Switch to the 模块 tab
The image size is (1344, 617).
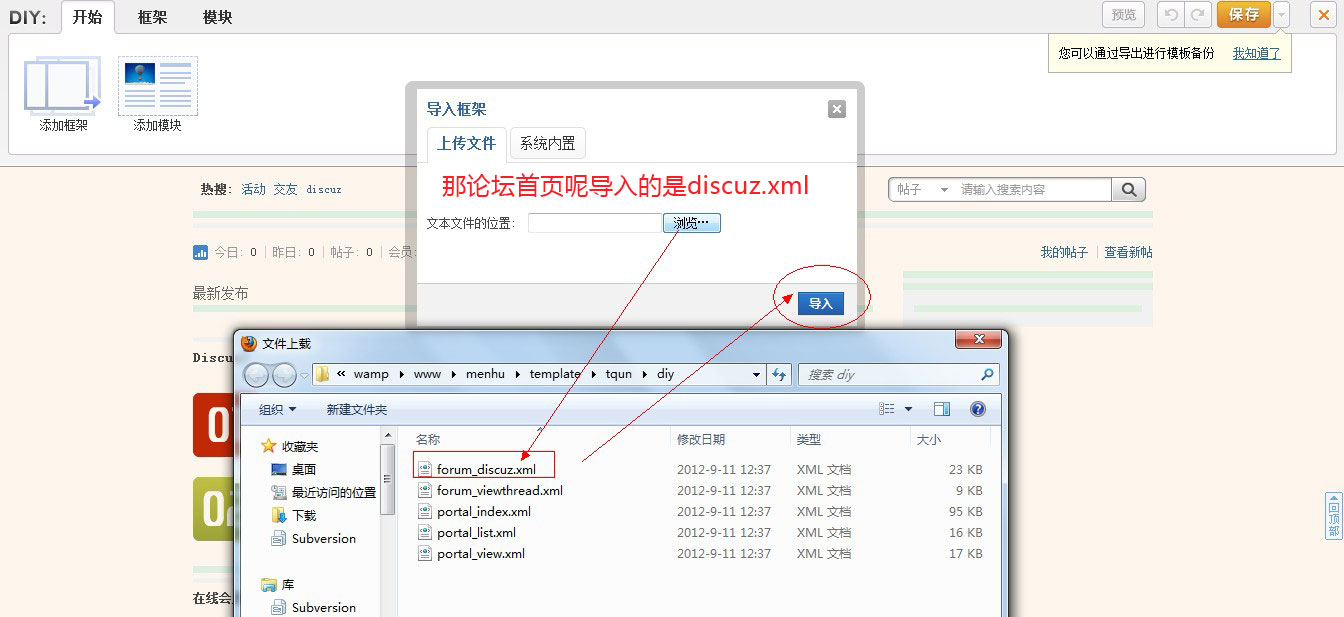coord(217,17)
